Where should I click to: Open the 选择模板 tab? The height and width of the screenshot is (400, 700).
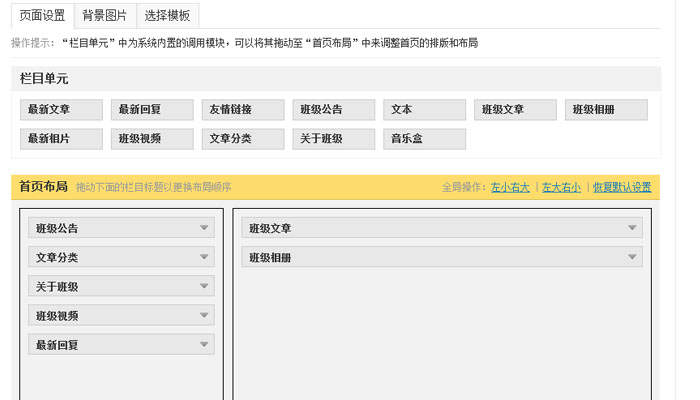click(167, 16)
